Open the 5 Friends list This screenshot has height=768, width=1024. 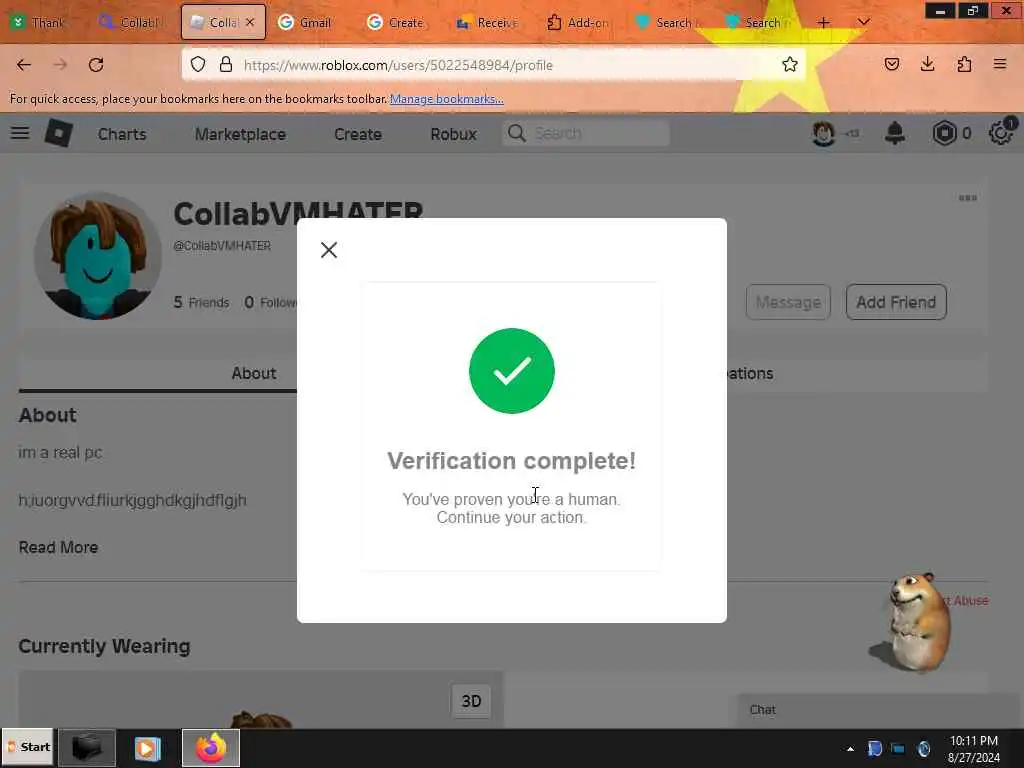(201, 302)
